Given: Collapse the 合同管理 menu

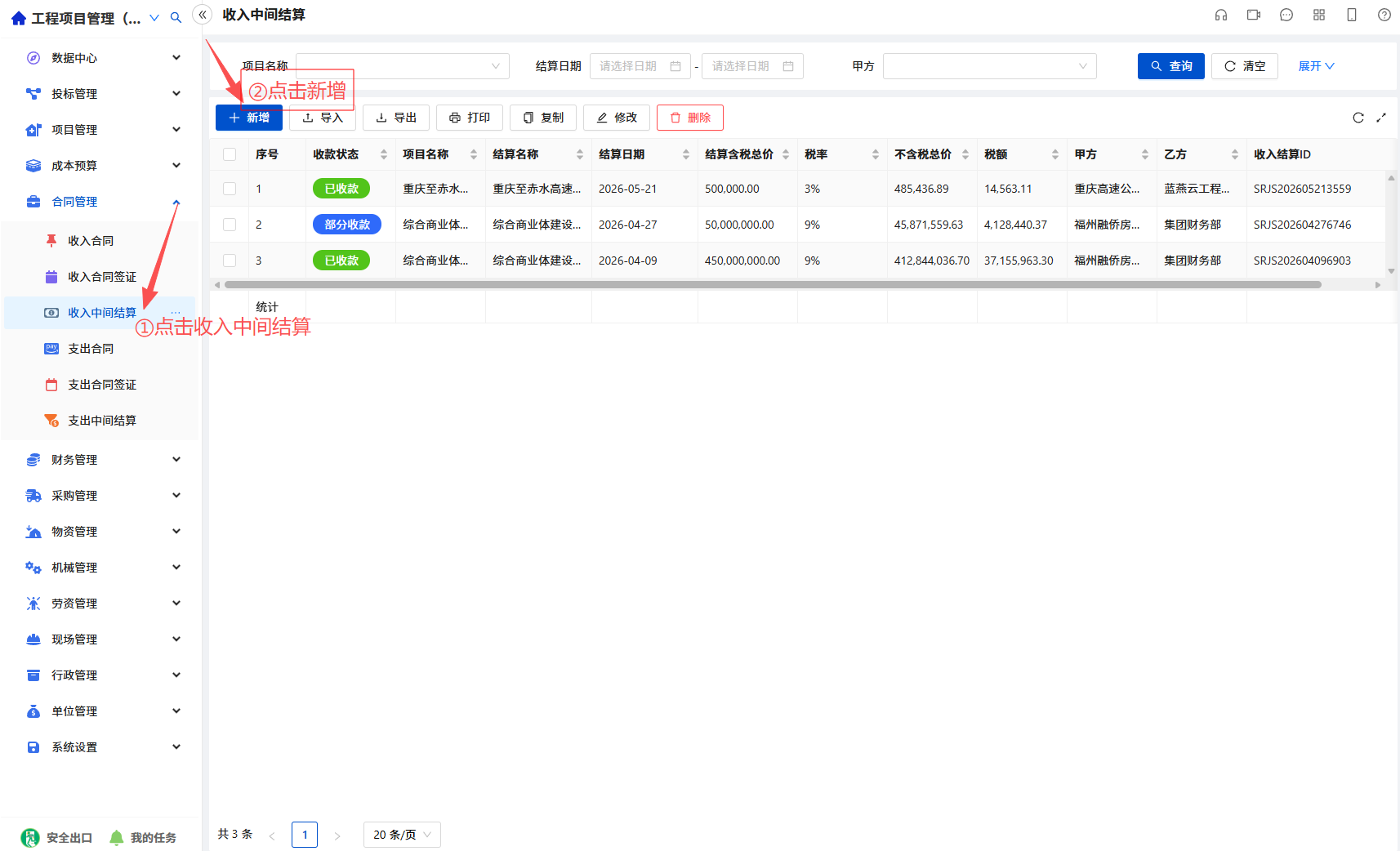Looking at the screenshot, I should [x=102, y=202].
